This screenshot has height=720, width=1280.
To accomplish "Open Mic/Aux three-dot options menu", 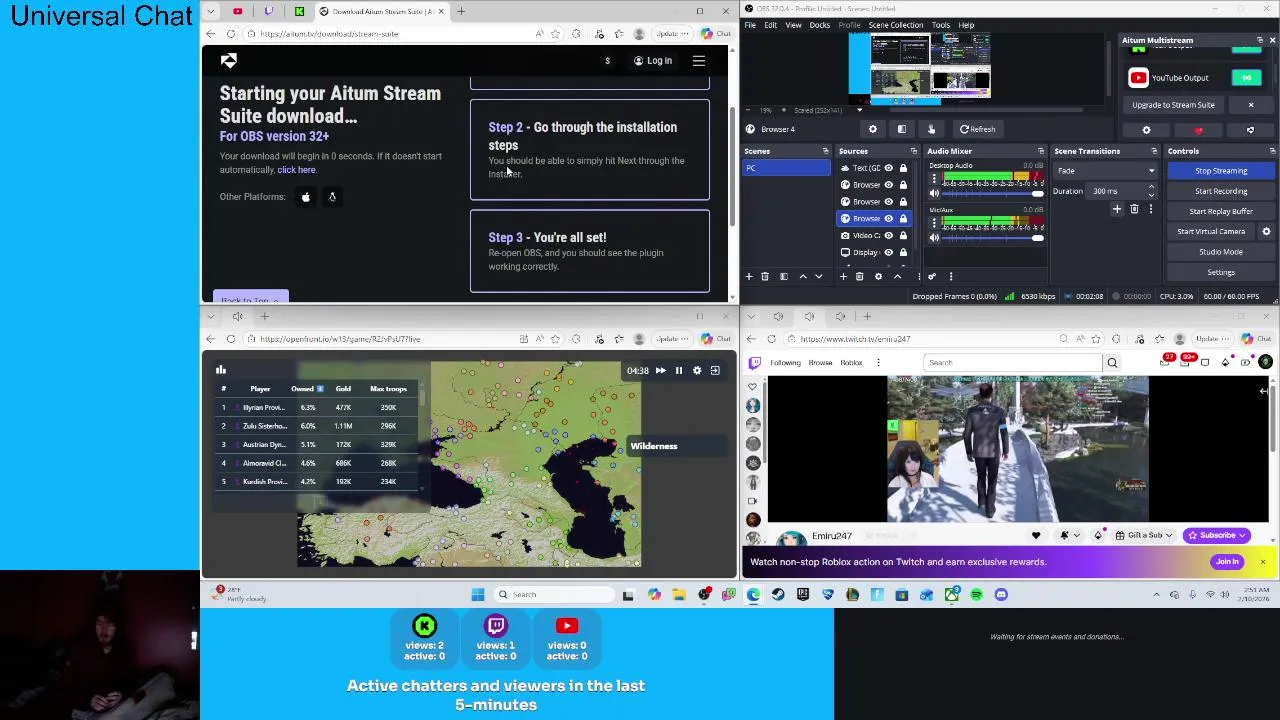I will point(934,222).
